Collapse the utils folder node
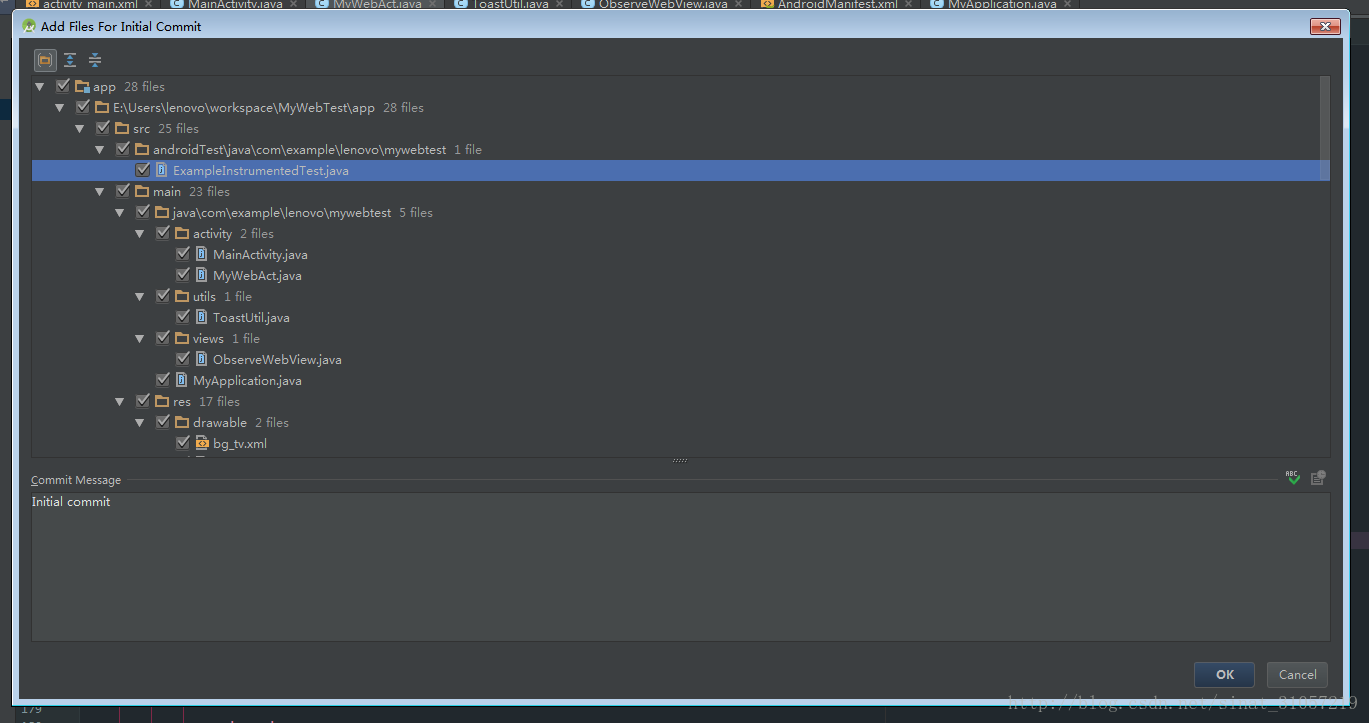This screenshot has height=723, width=1369. click(x=140, y=297)
